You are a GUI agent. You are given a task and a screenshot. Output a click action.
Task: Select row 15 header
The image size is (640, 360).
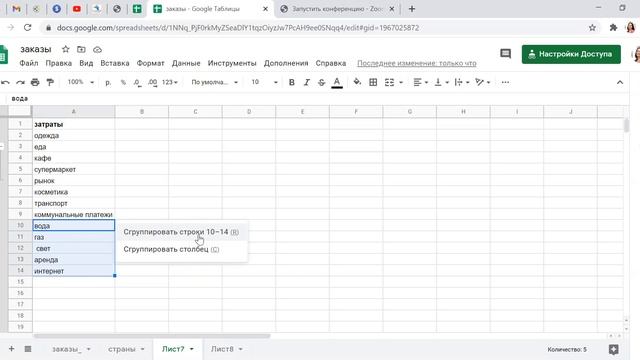point(20,282)
